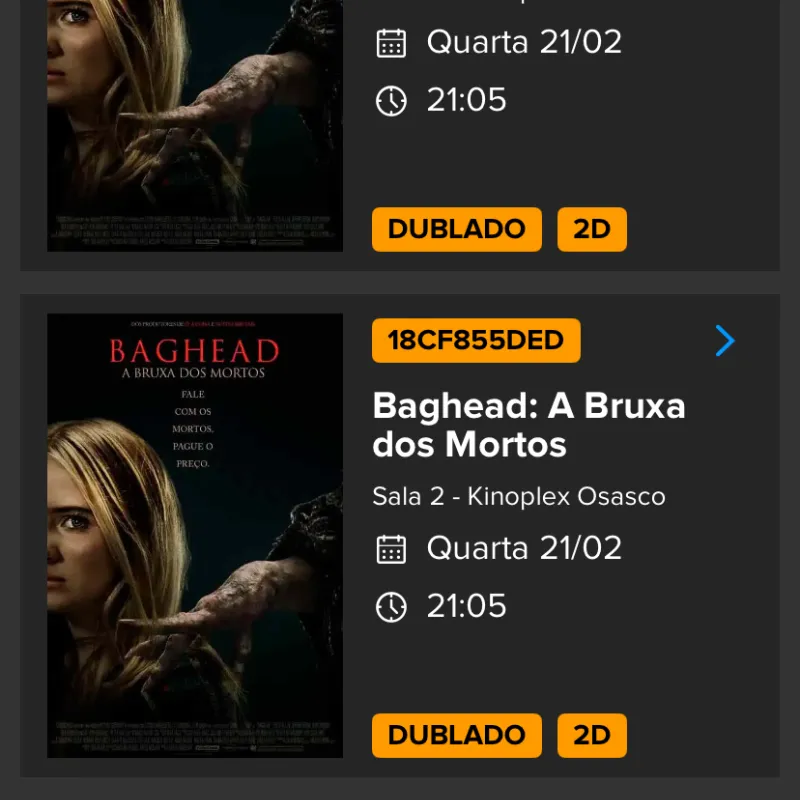Tap the calendar icon in first ticket
The width and height of the screenshot is (800, 800).
point(391,43)
